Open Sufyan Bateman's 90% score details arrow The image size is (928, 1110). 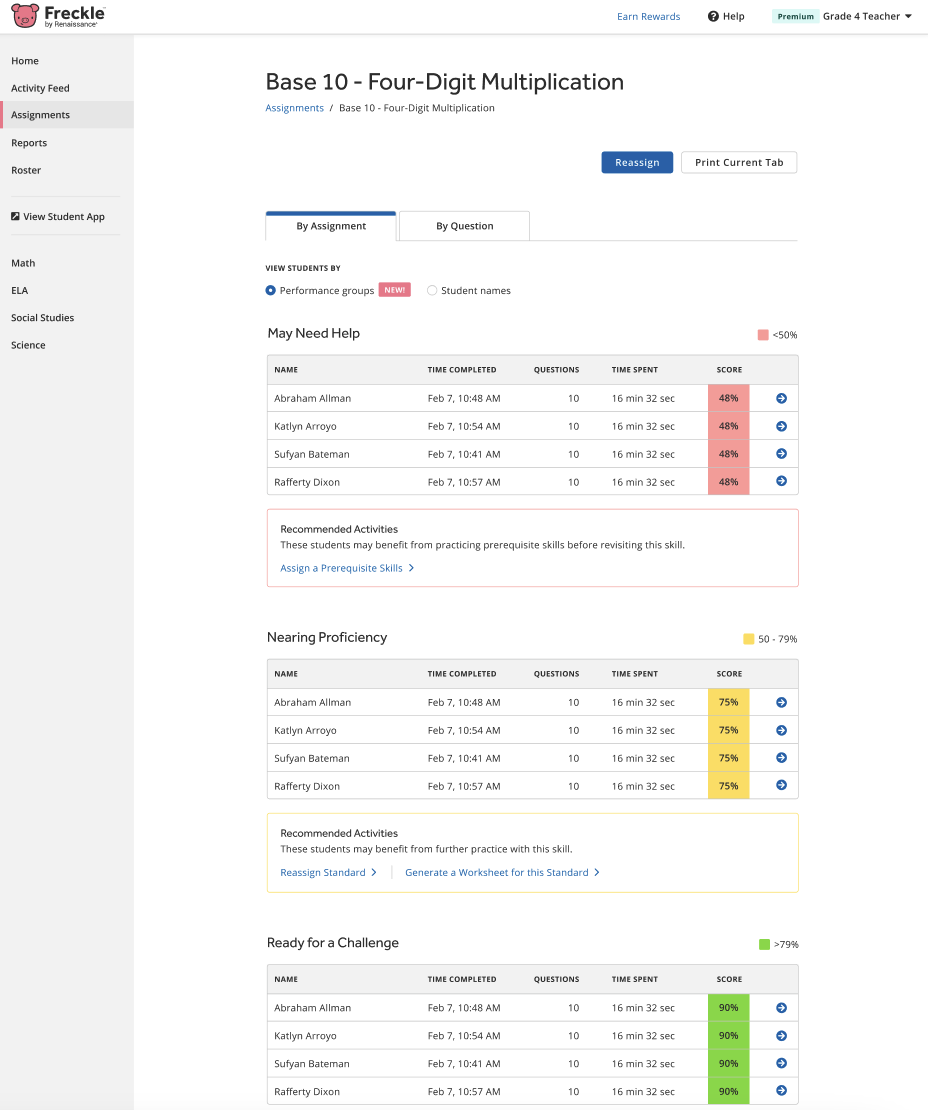pyautogui.click(x=781, y=1063)
